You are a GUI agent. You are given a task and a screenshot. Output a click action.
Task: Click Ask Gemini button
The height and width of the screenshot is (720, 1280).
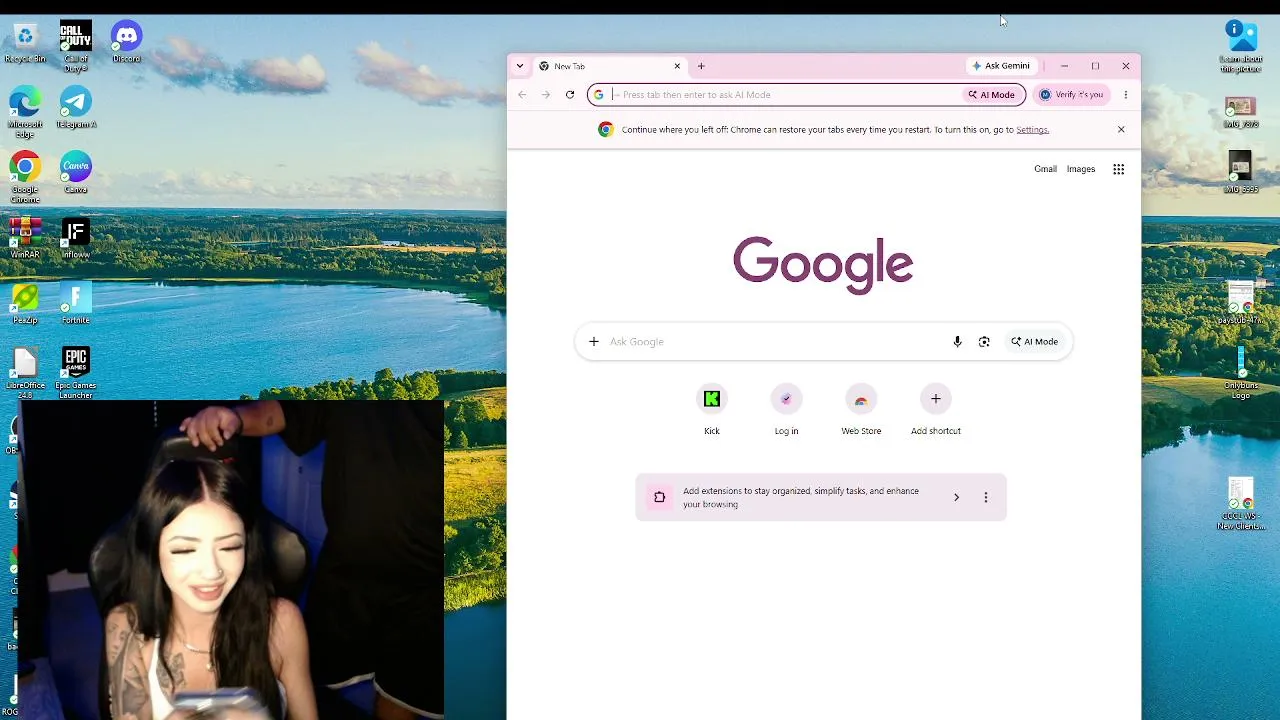pyautogui.click(x=1000, y=66)
